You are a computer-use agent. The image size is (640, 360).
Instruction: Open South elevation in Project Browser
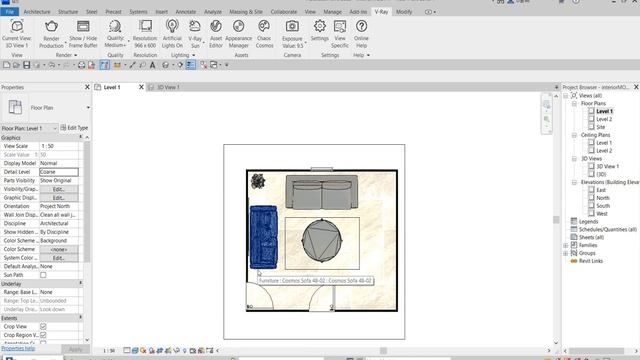[603, 206]
